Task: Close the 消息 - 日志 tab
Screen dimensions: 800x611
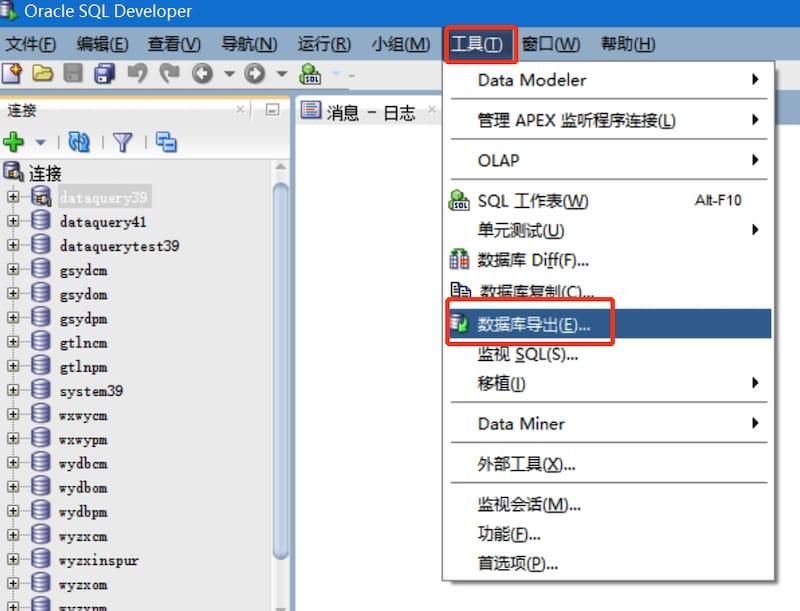Action: point(432,109)
